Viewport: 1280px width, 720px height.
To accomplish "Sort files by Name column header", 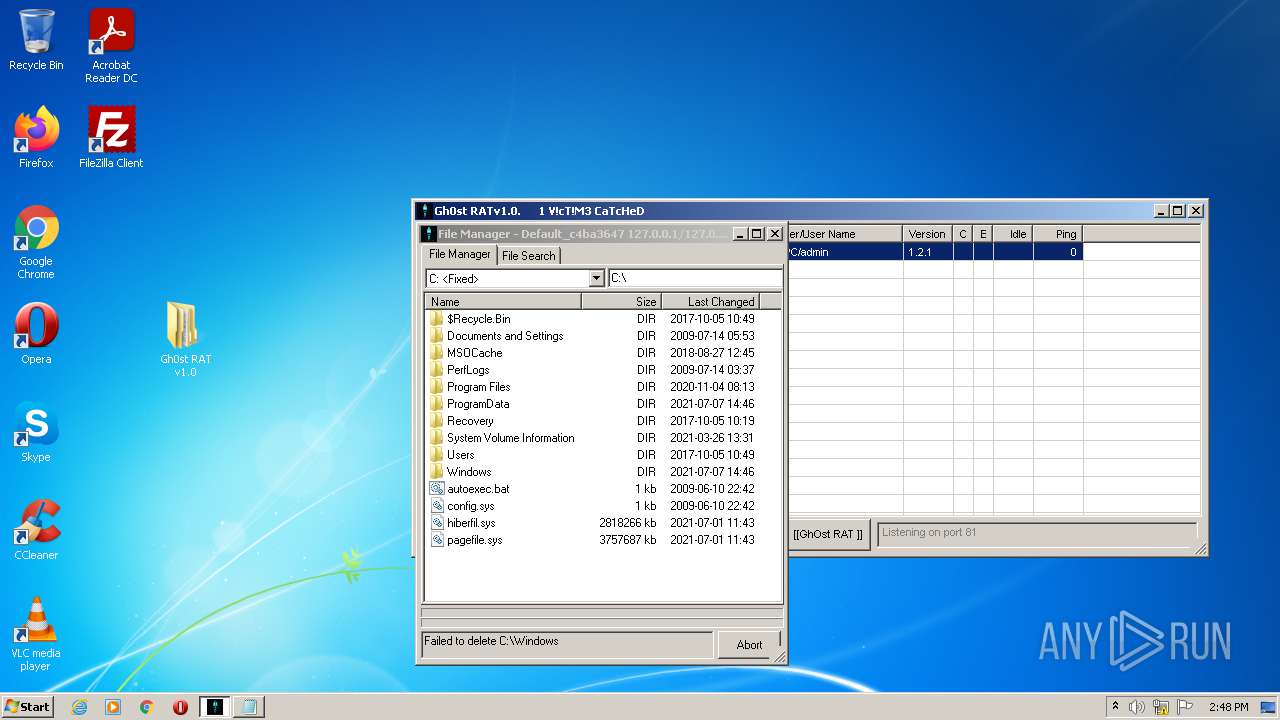I will pos(503,301).
